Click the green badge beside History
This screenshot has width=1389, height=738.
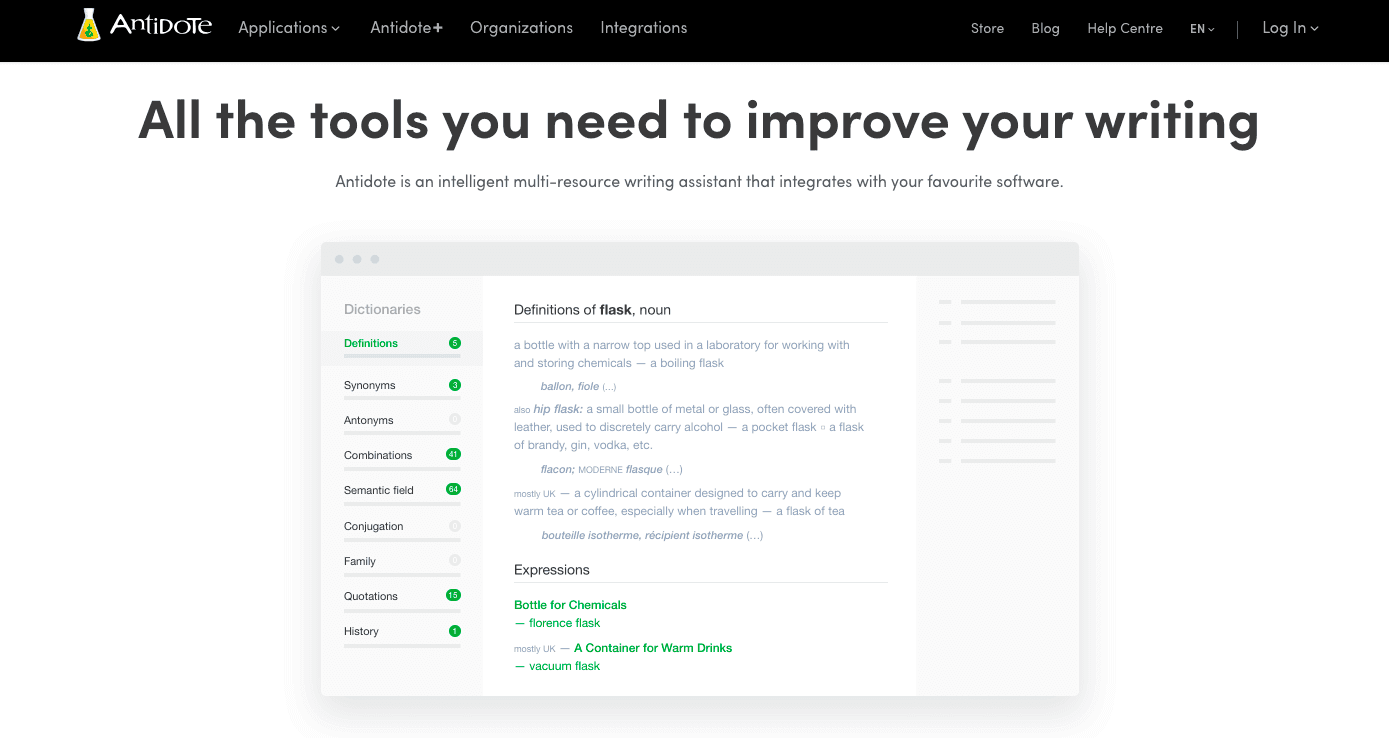pyautogui.click(x=455, y=631)
